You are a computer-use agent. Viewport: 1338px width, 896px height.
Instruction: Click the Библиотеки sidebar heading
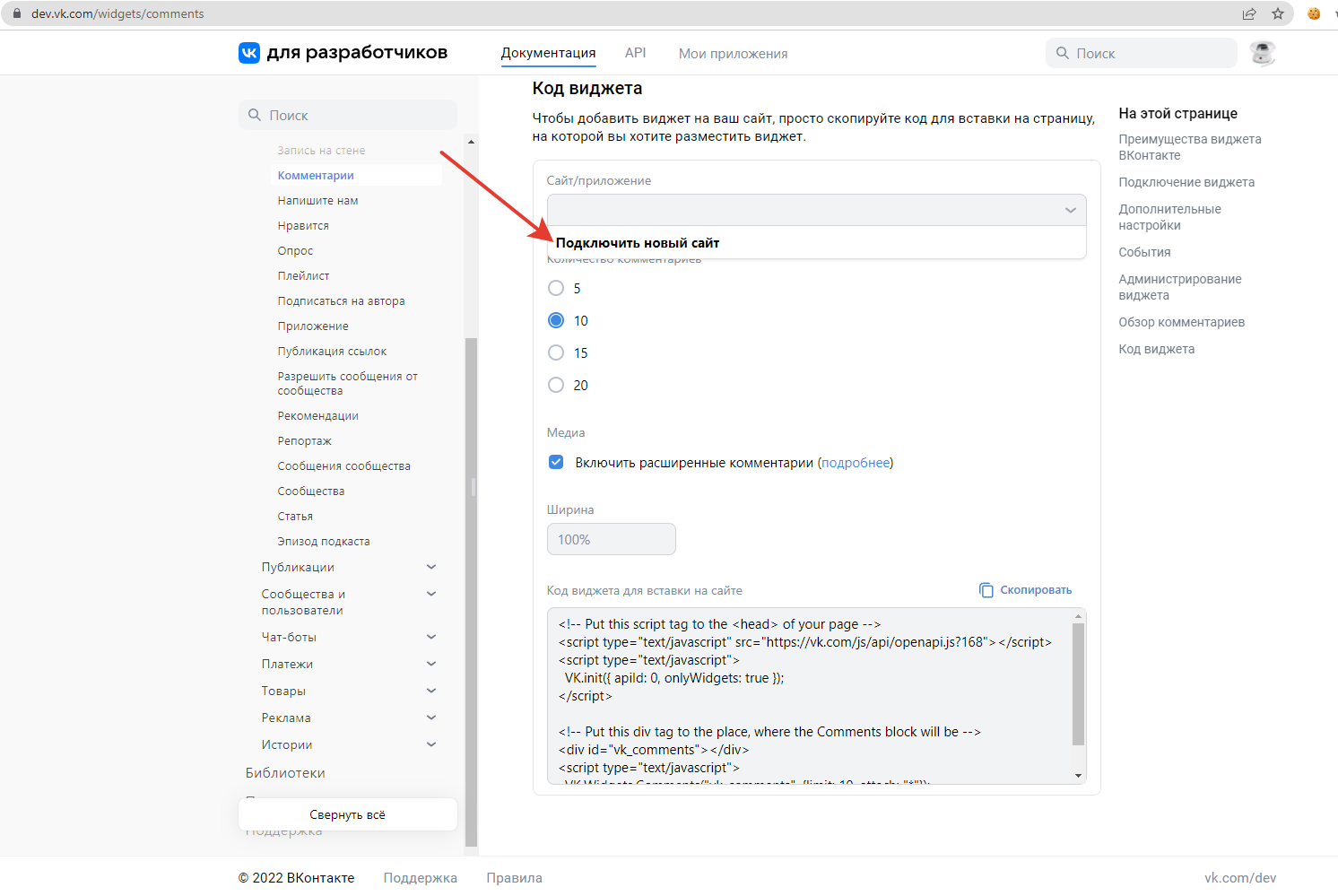(285, 773)
